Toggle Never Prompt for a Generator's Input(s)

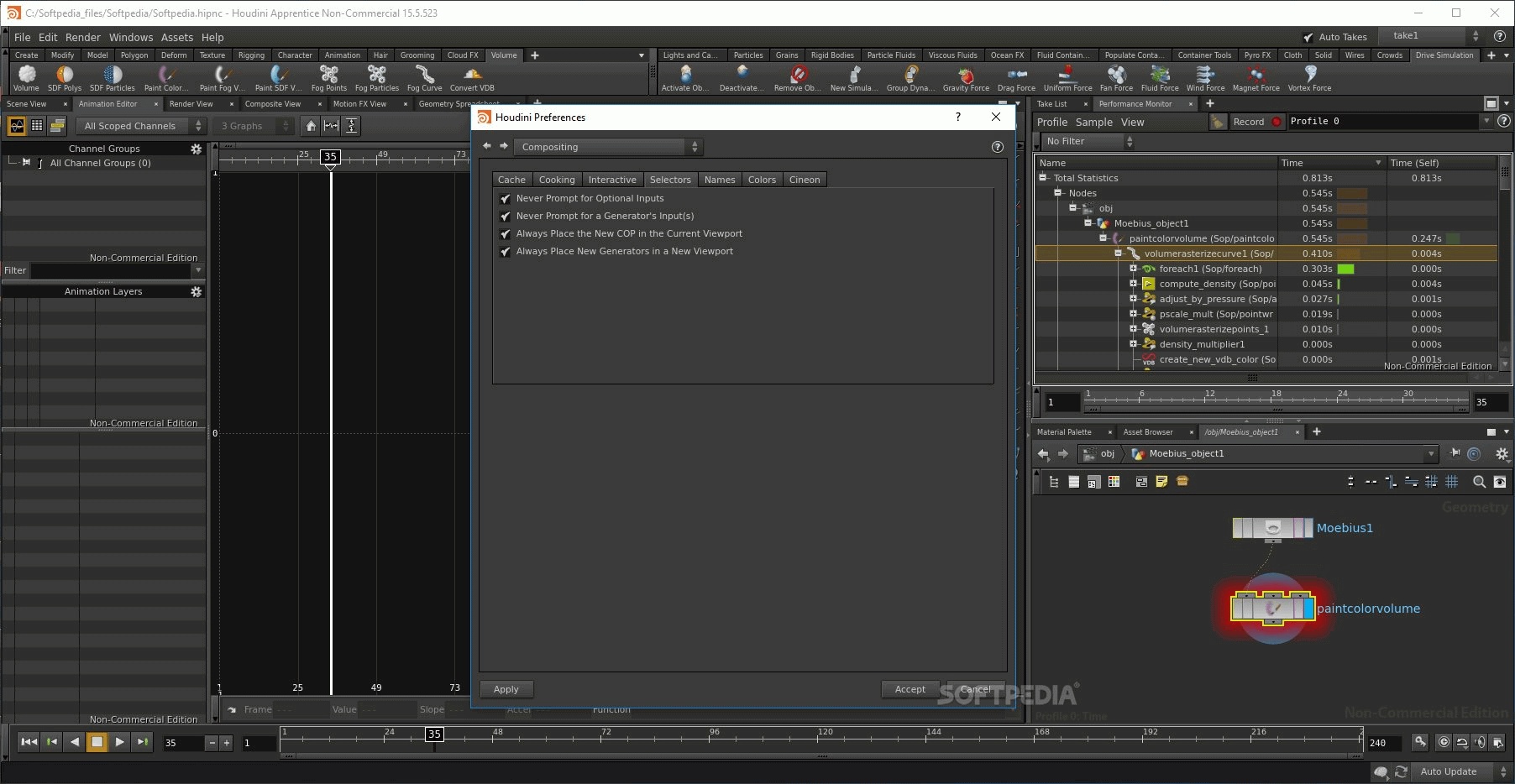click(506, 217)
